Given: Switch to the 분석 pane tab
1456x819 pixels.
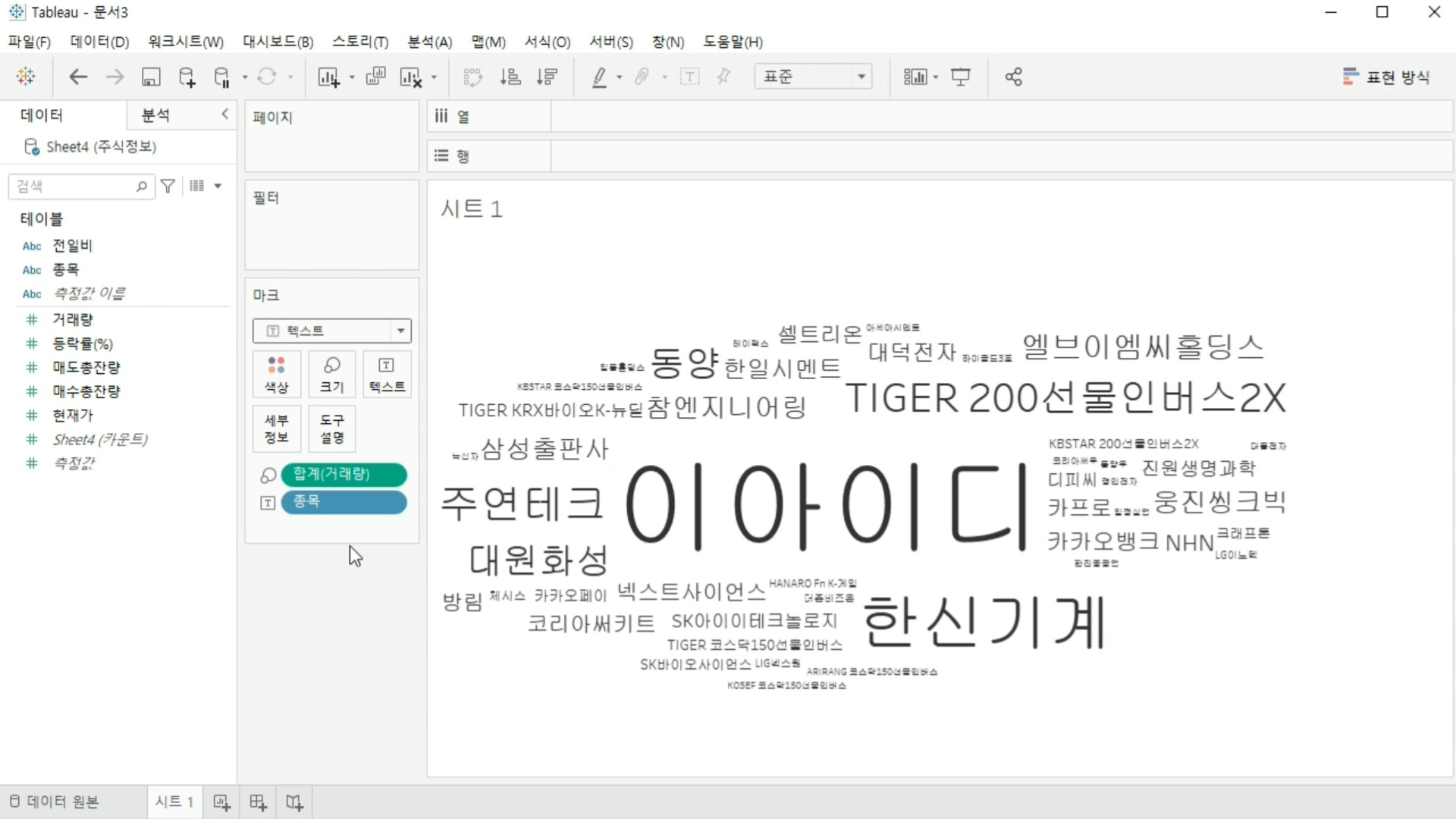Looking at the screenshot, I should (156, 115).
